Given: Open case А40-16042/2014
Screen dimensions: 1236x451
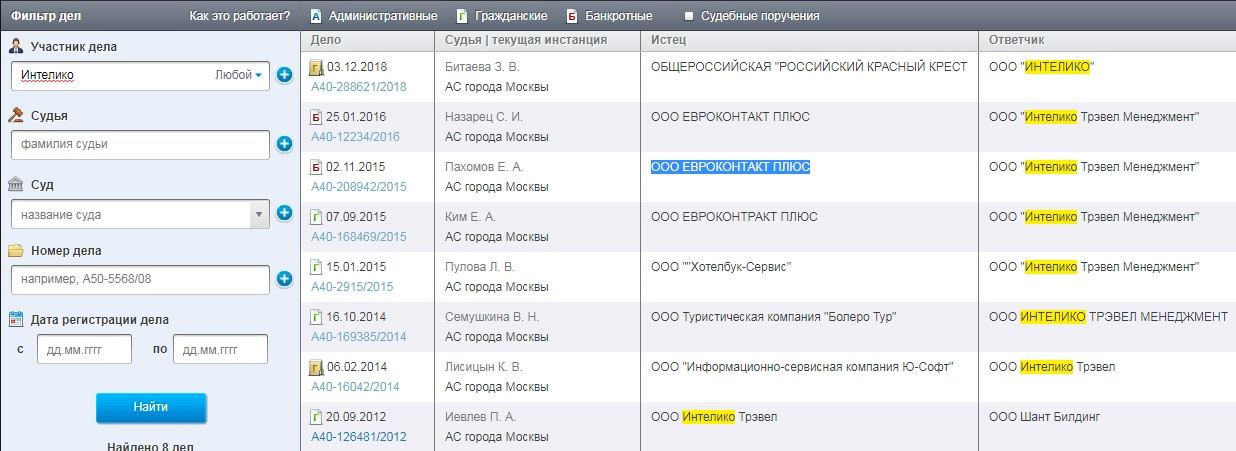Looking at the screenshot, I should (x=355, y=387).
